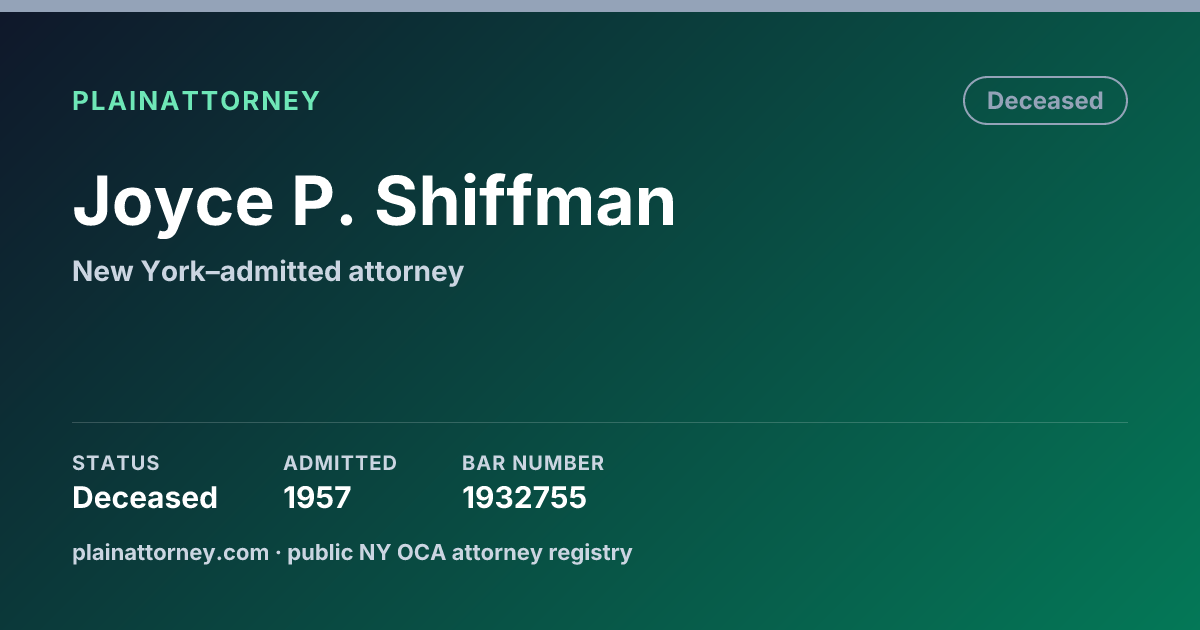This screenshot has width=1200, height=630.
Task: Select the middle initial P. in the name
Action: (325, 201)
